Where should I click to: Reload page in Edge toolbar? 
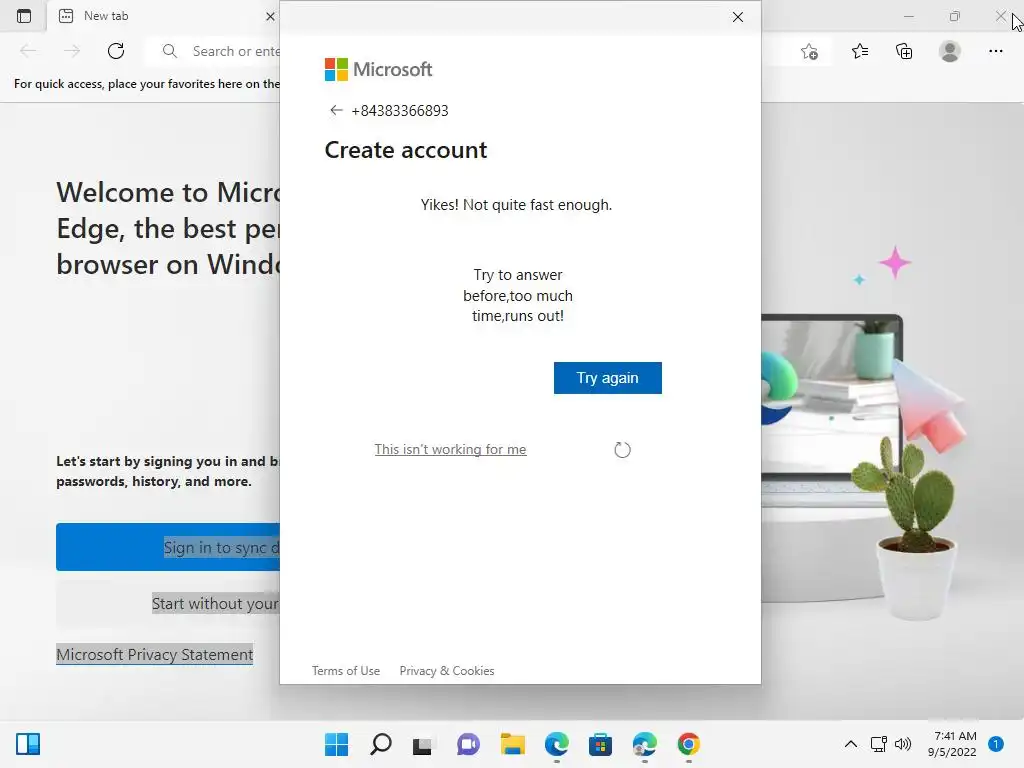click(116, 51)
